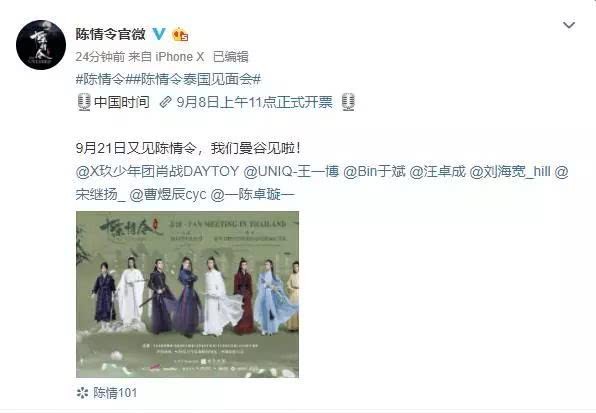Open mention @UNIQ-王一博
Viewport: 596px width, 413px height.
point(291,172)
